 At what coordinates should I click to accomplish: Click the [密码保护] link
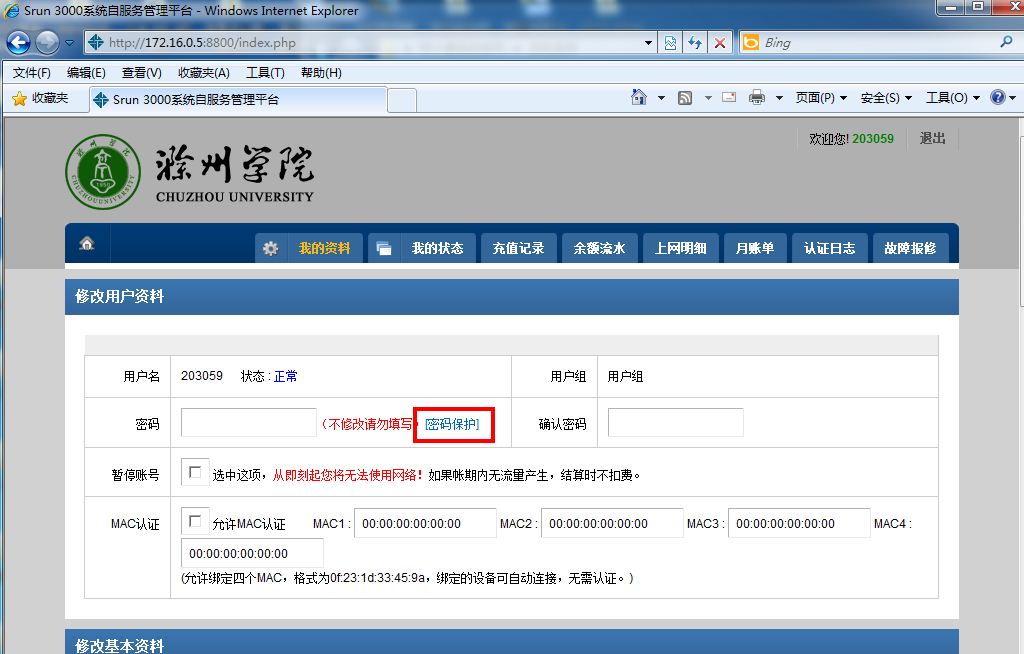coord(453,424)
